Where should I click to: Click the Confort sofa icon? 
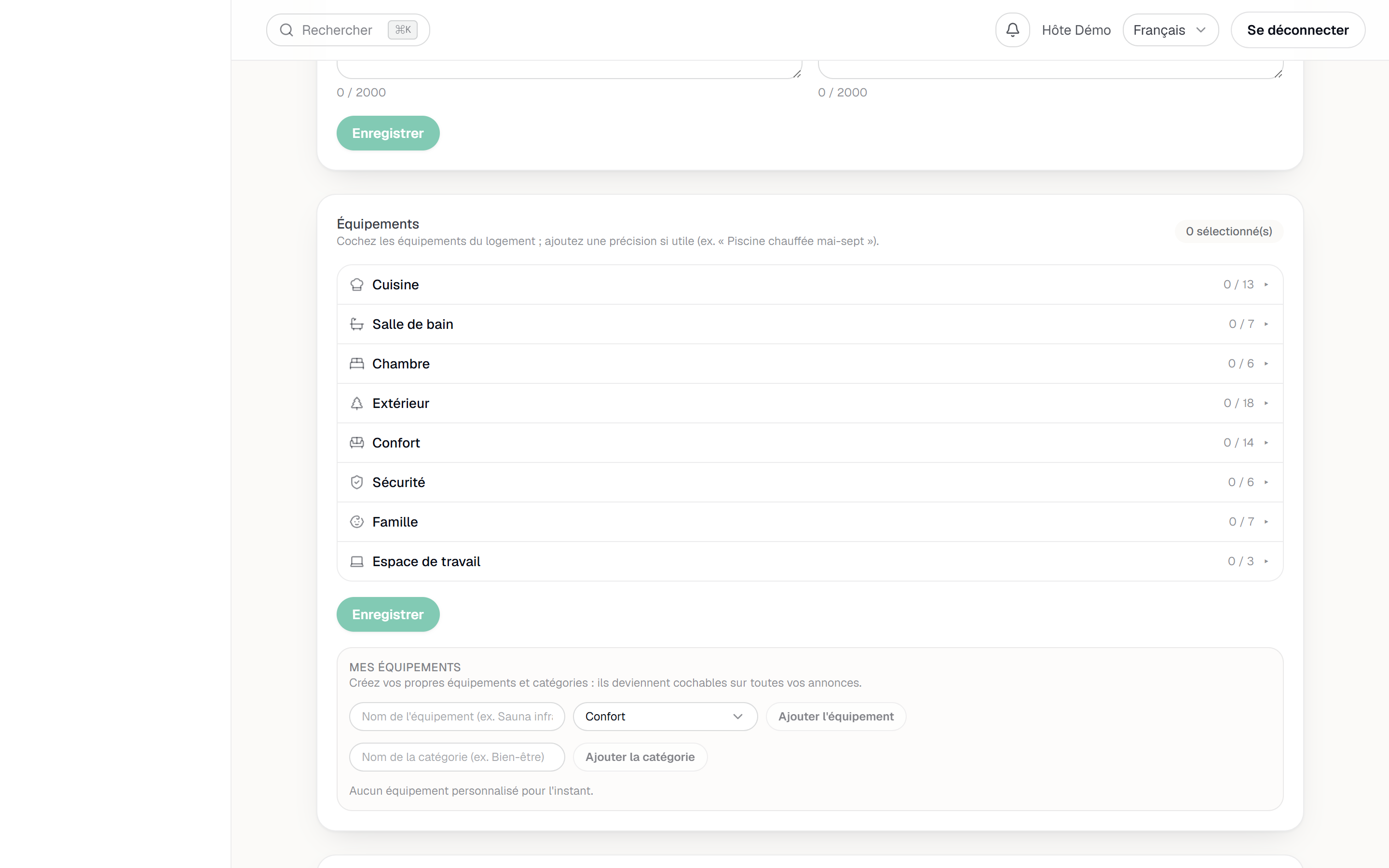356,443
